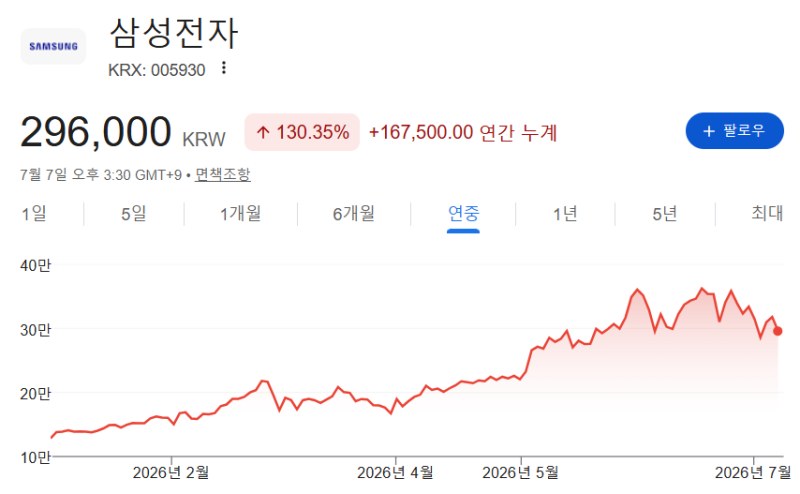This screenshot has height=494, width=800.
Task: Switch to the 5년 range tab
Action: point(665,213)
